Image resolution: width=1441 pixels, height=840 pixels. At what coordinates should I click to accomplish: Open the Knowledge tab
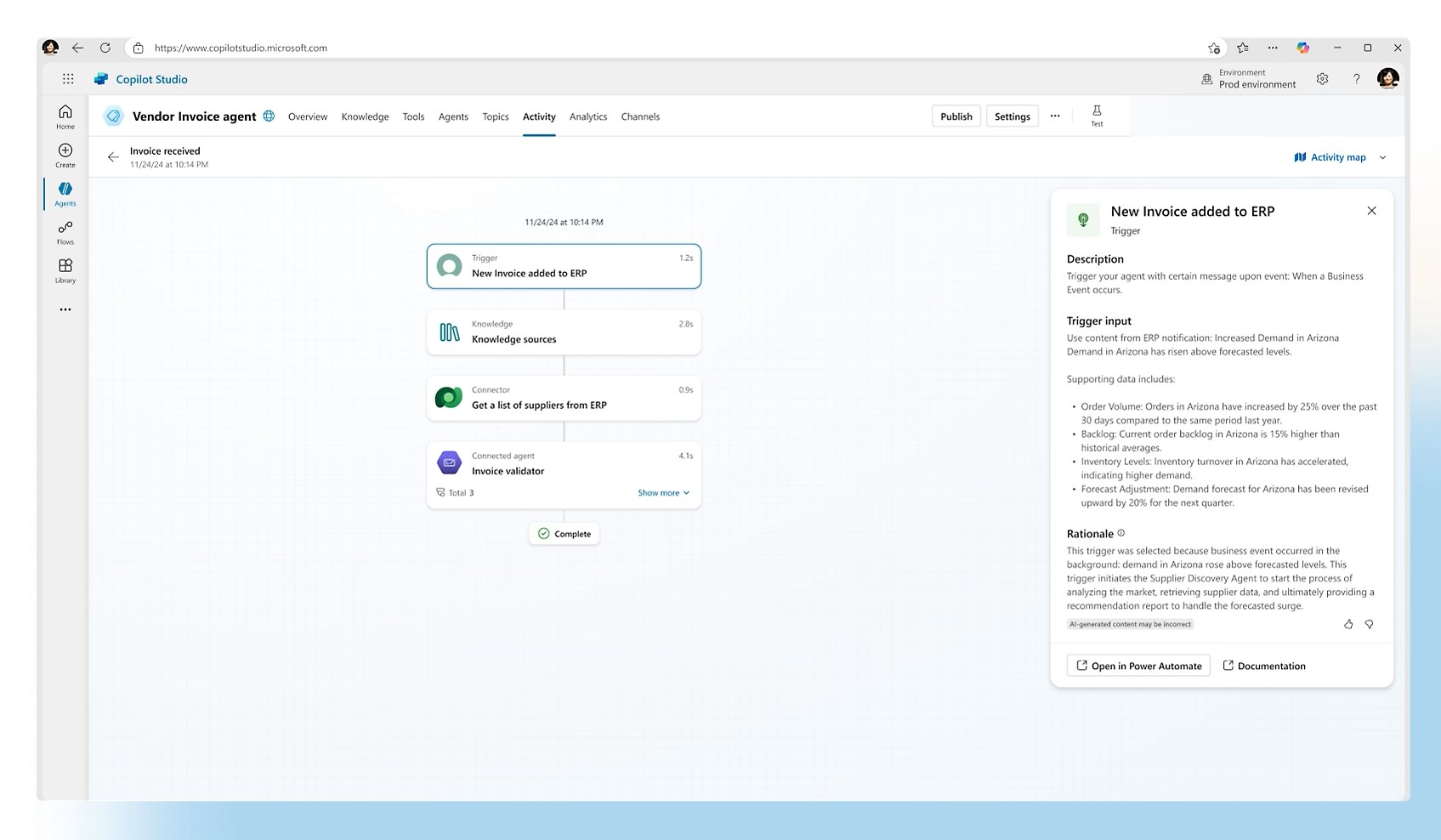(x=365, y=116)
